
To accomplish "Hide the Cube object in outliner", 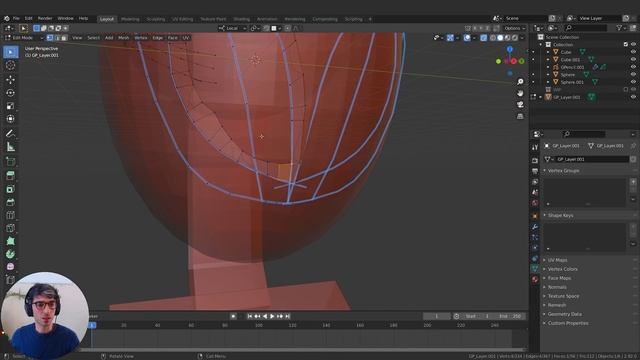I will click(633, 52).
